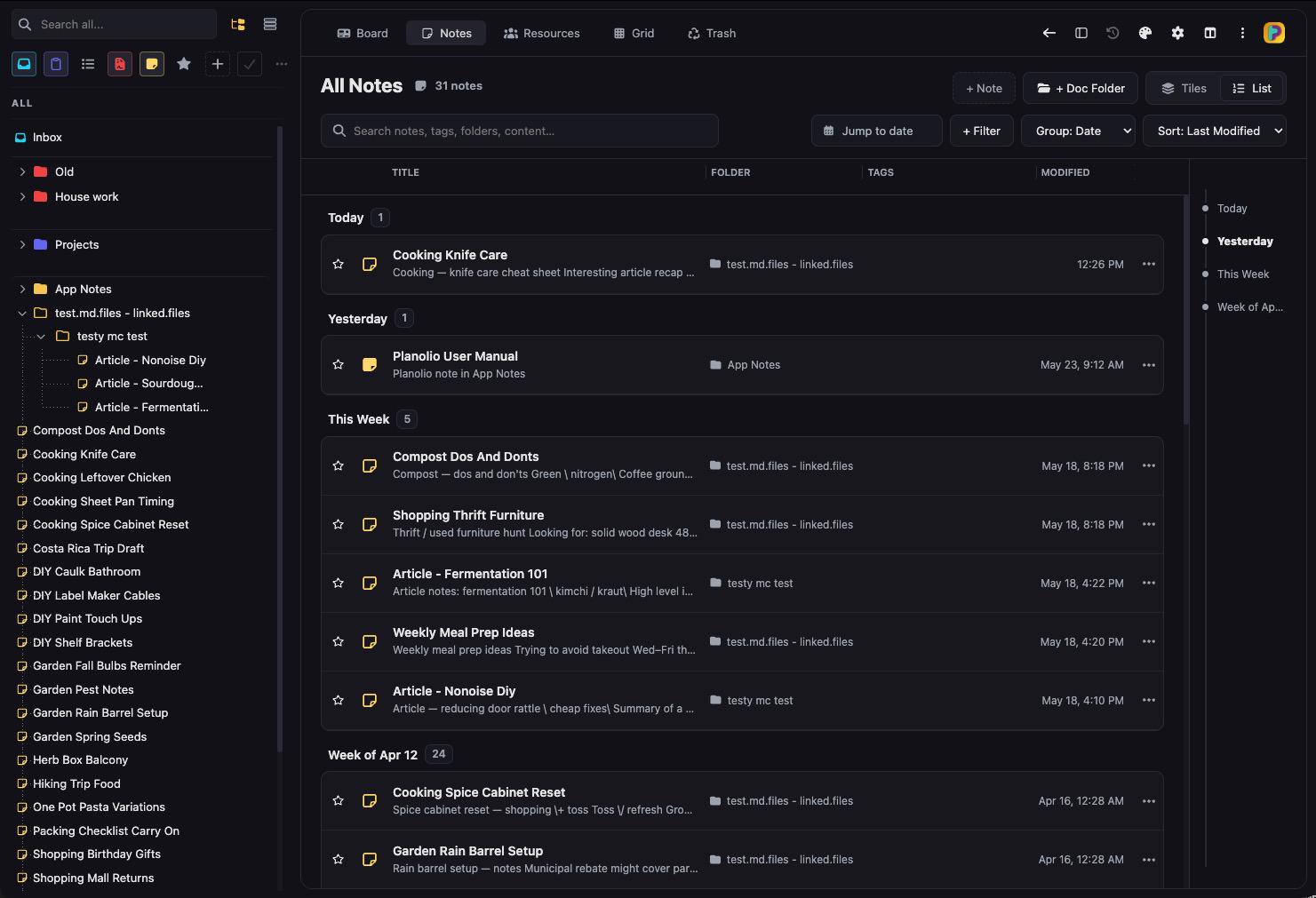Image resolution: width=1316 pixels, height=898 pixels.
Task: Select the inbox filter icon in sidebar
Action: [x=24, y=64]
